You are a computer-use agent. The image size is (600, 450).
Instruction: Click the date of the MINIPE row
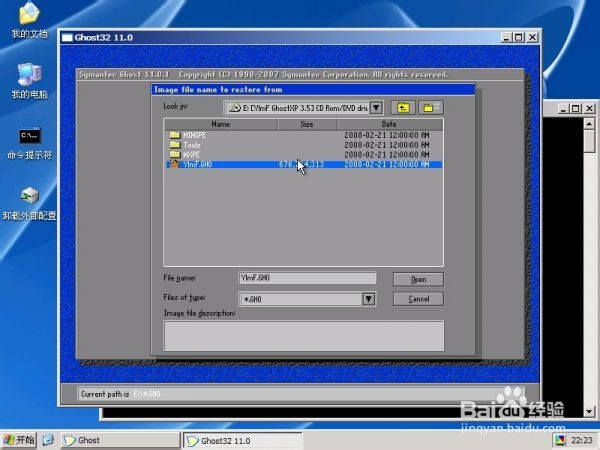(386, 135)
